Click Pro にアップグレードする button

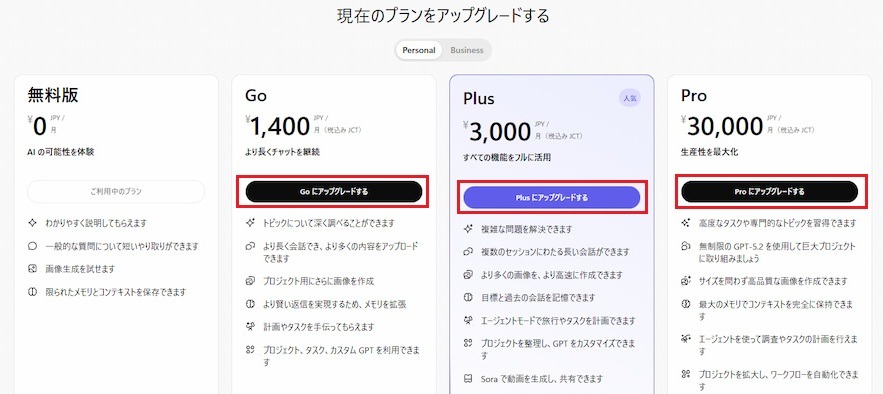pos(770,191)
